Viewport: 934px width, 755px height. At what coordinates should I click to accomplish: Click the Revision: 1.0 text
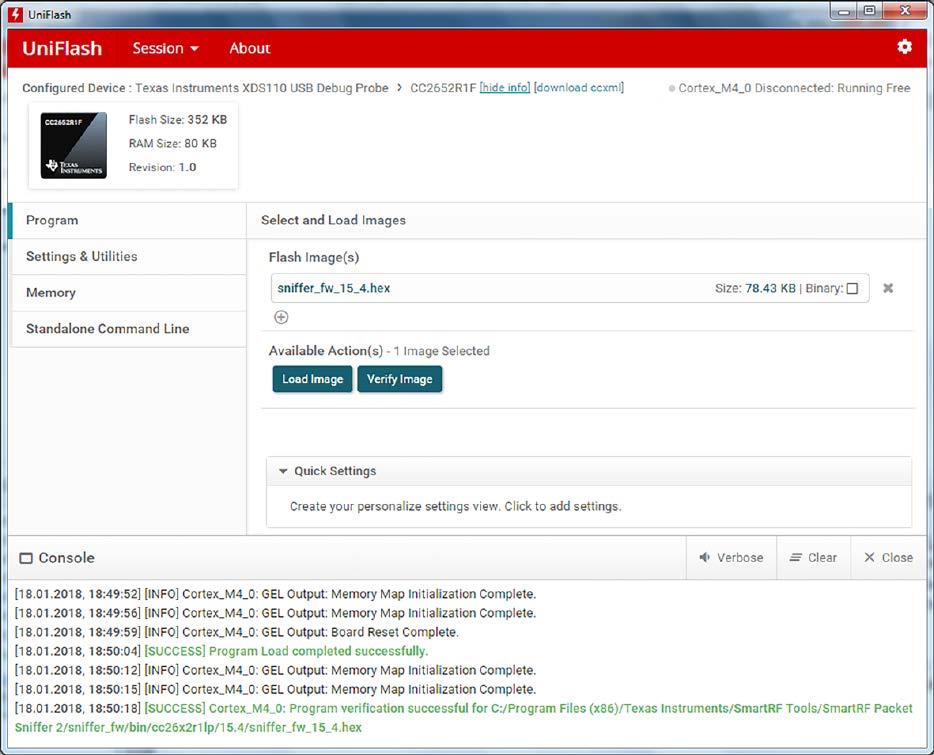point(162,167)
